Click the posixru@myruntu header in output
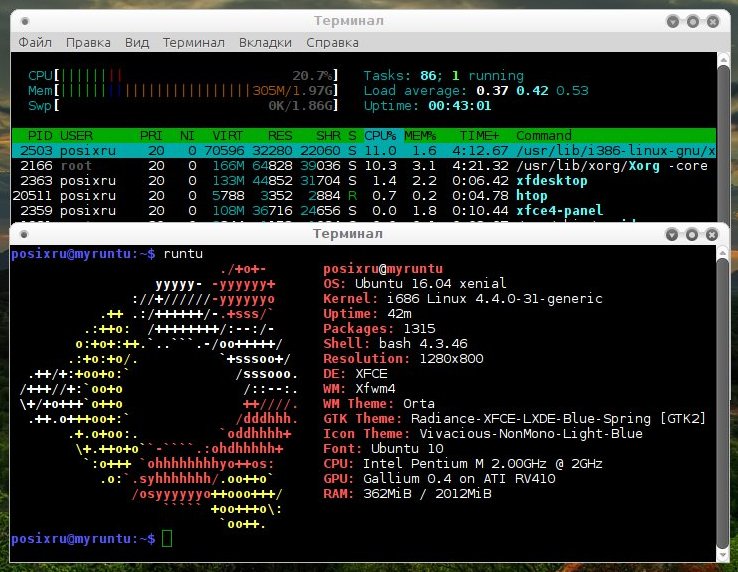The image size is (738, 572). tap(383, 269)
